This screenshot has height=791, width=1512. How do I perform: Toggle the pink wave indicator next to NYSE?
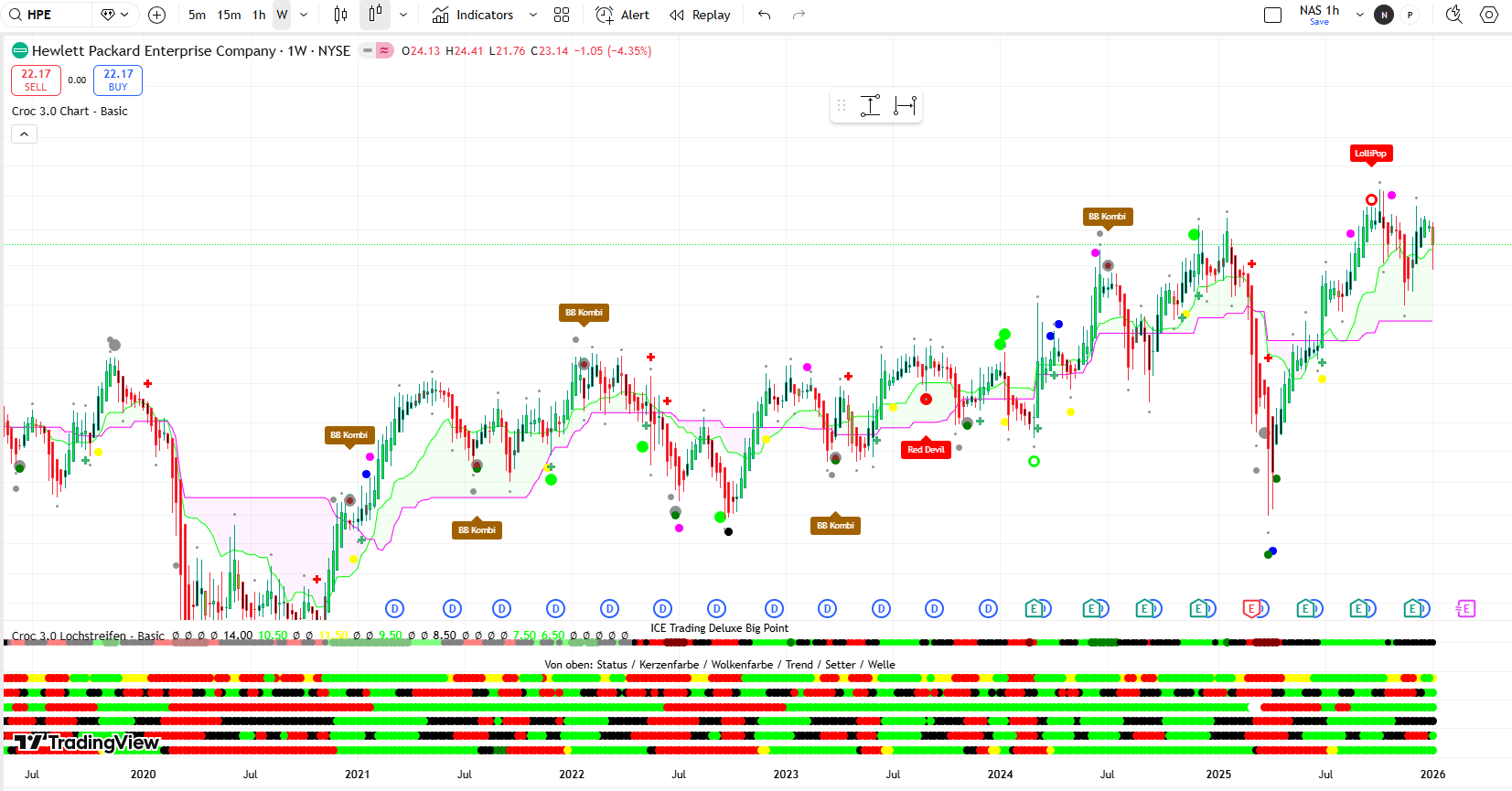pos(384,51)
